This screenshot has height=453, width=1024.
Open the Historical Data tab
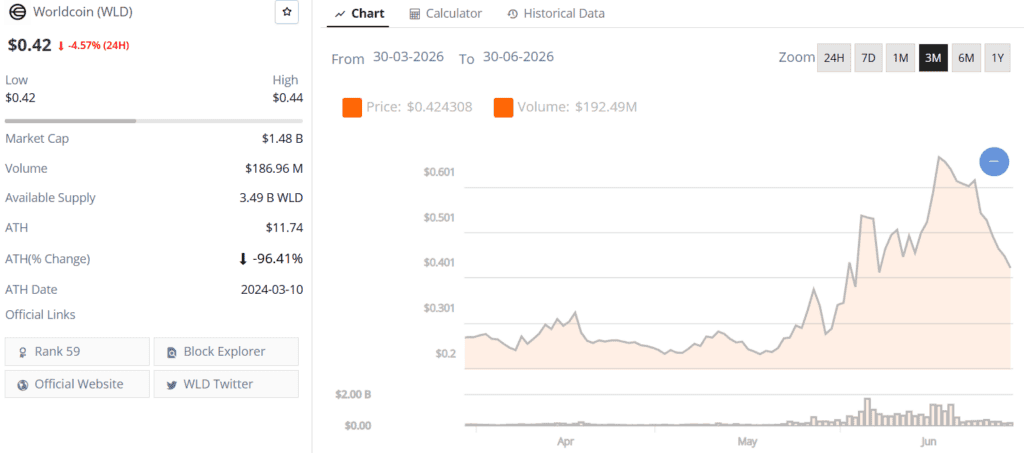point(556,14)
